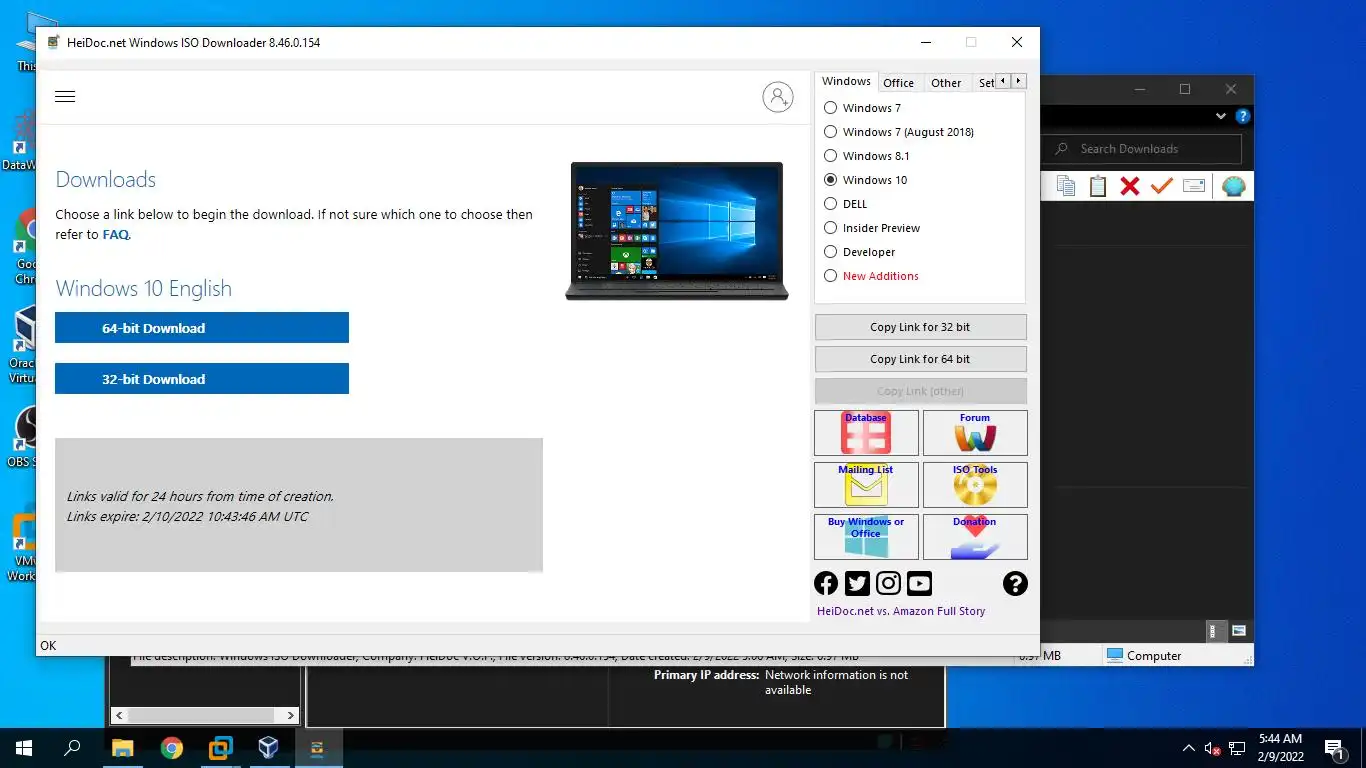Select the Windows 7 radio option
1366x768 pixels.
(862, 108)
